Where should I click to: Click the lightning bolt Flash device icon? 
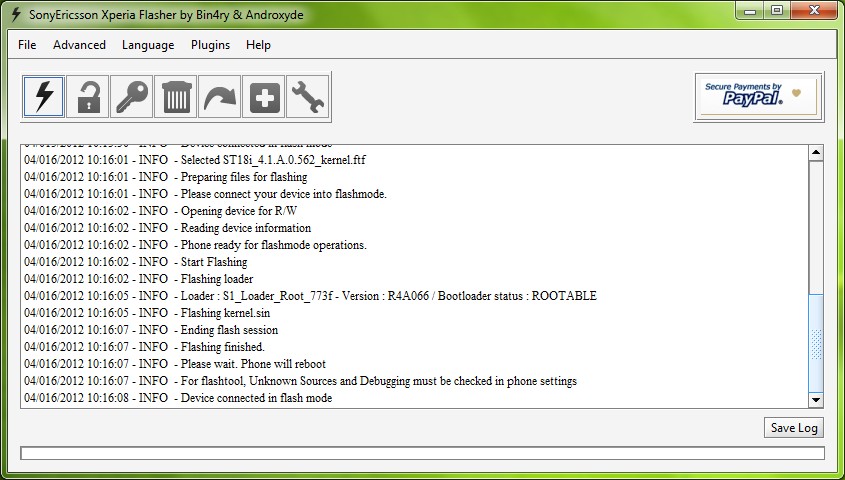coord(44,97)
